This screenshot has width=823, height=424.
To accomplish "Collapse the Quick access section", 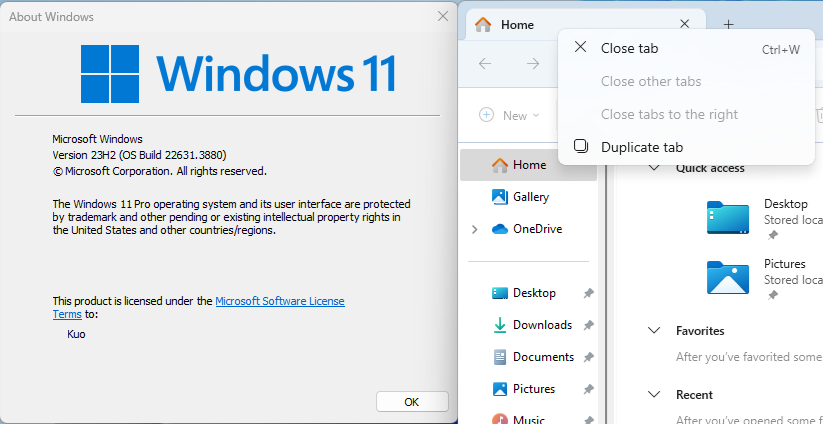I will click(x=654, y=168).
